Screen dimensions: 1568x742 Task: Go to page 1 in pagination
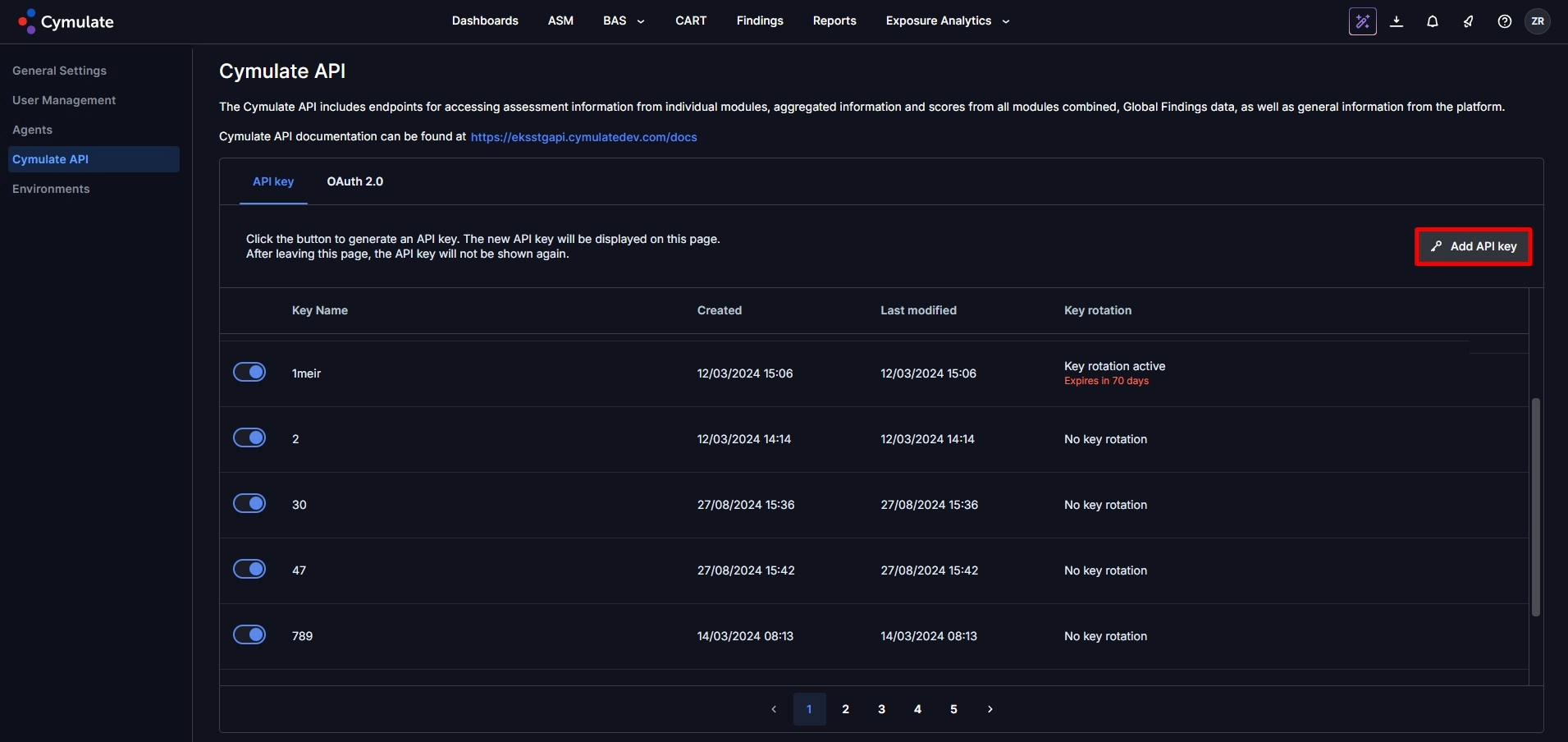(810, 709)
